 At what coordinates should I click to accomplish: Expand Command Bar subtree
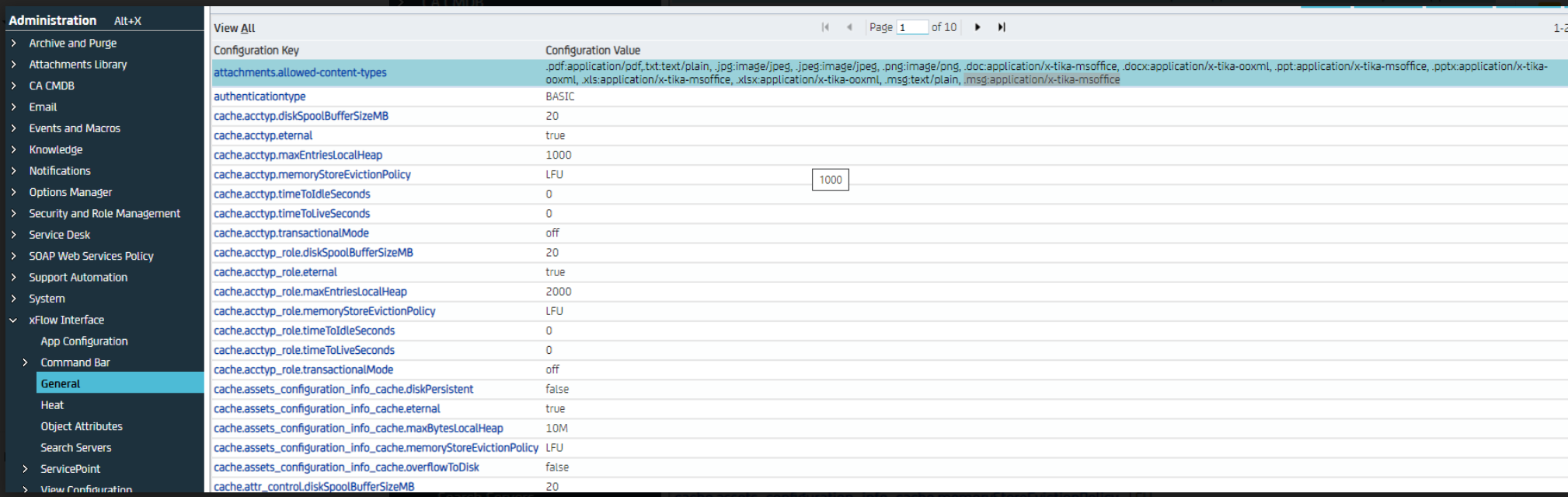pos(25,362)
